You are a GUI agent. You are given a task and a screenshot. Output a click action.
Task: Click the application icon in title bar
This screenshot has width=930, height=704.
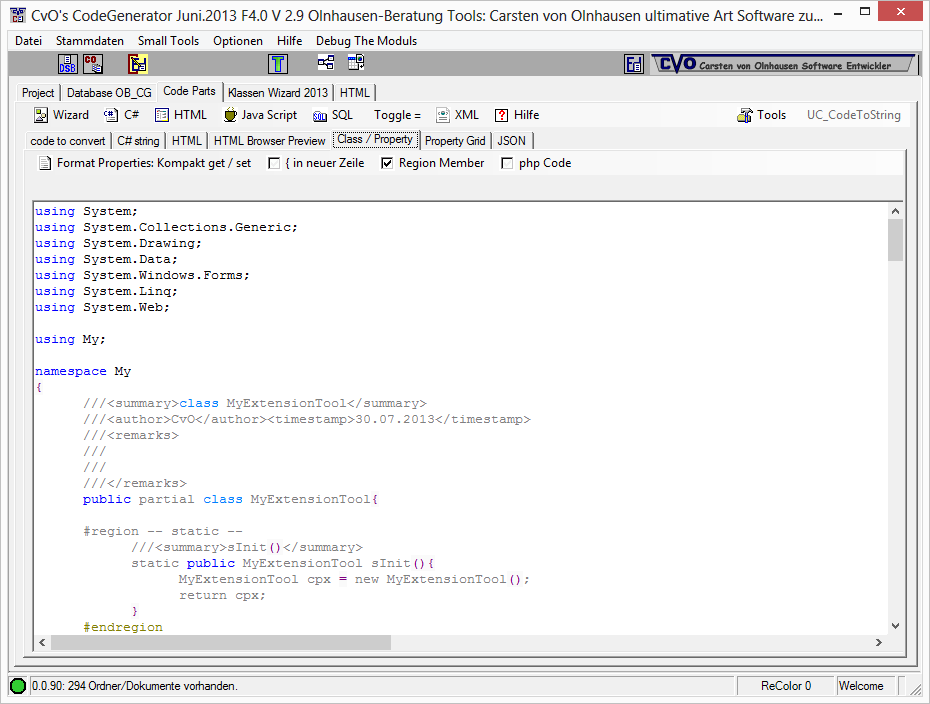(18, 15)
